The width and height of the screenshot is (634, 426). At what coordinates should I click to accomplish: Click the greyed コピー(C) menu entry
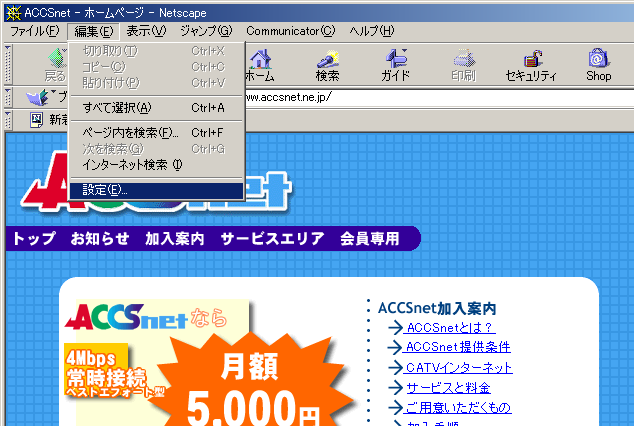tap(157, 67)
